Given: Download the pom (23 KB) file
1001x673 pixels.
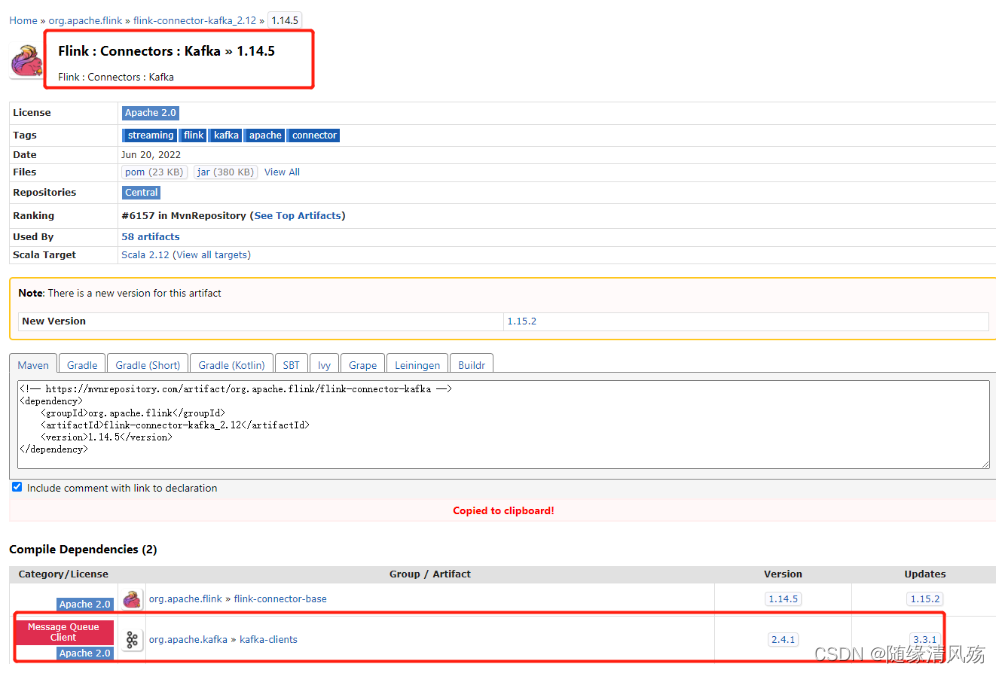Looking at the screenshot, I should point(154,172).
